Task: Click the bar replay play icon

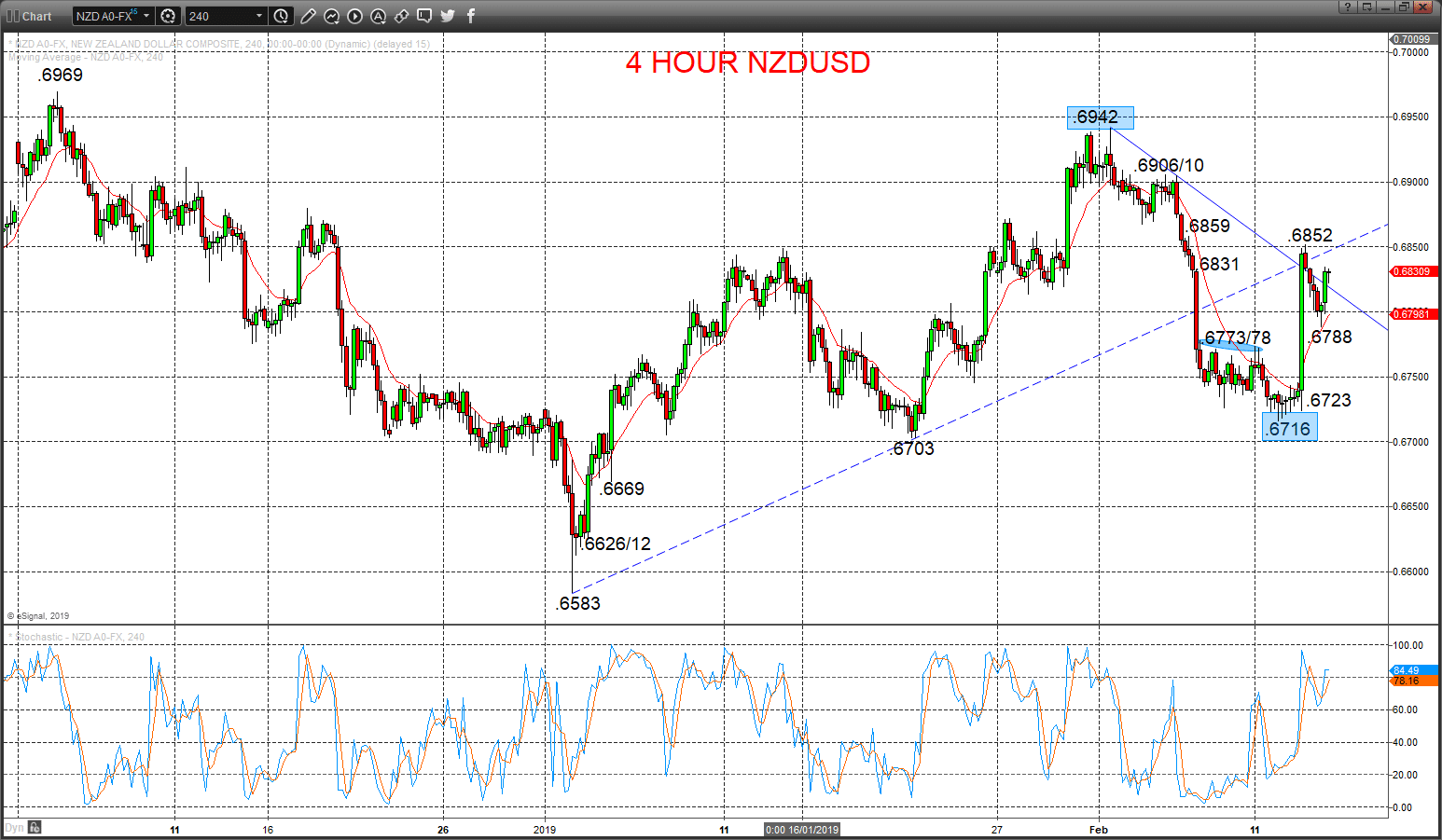Action: 354,16
